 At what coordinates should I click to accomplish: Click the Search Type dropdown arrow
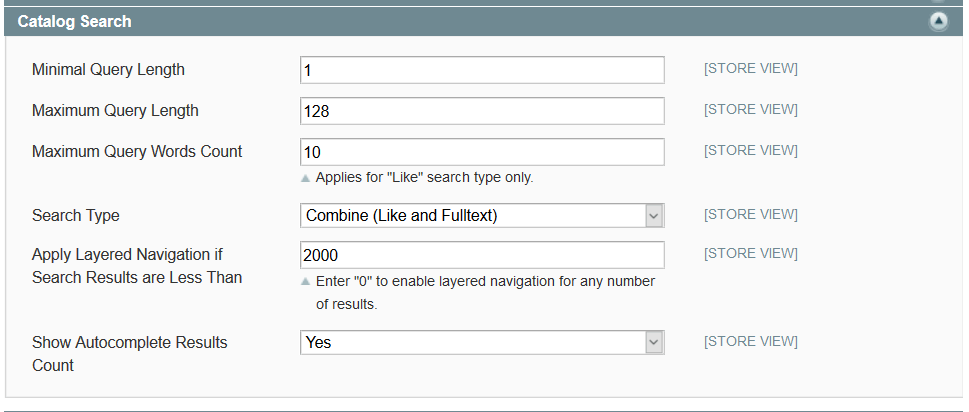654,215
